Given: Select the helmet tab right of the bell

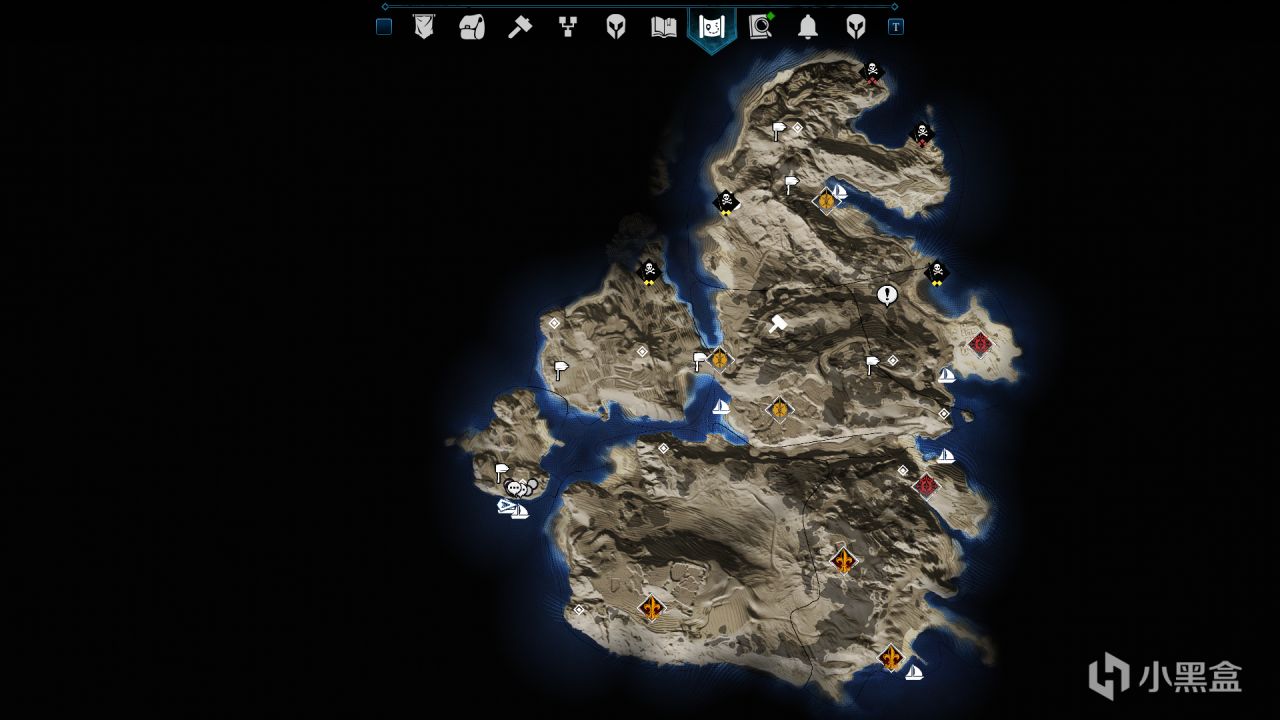Looking at the screenshot, I should tap(856, 27).
